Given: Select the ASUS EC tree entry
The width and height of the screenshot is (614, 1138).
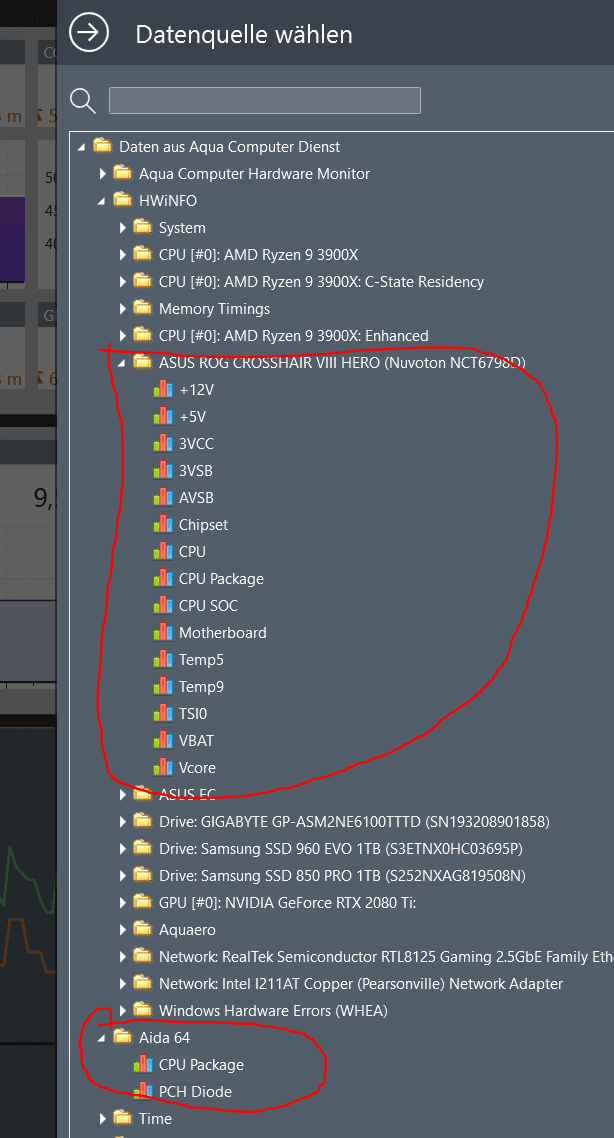Looking at the screenshot, I should pos(187,795).
